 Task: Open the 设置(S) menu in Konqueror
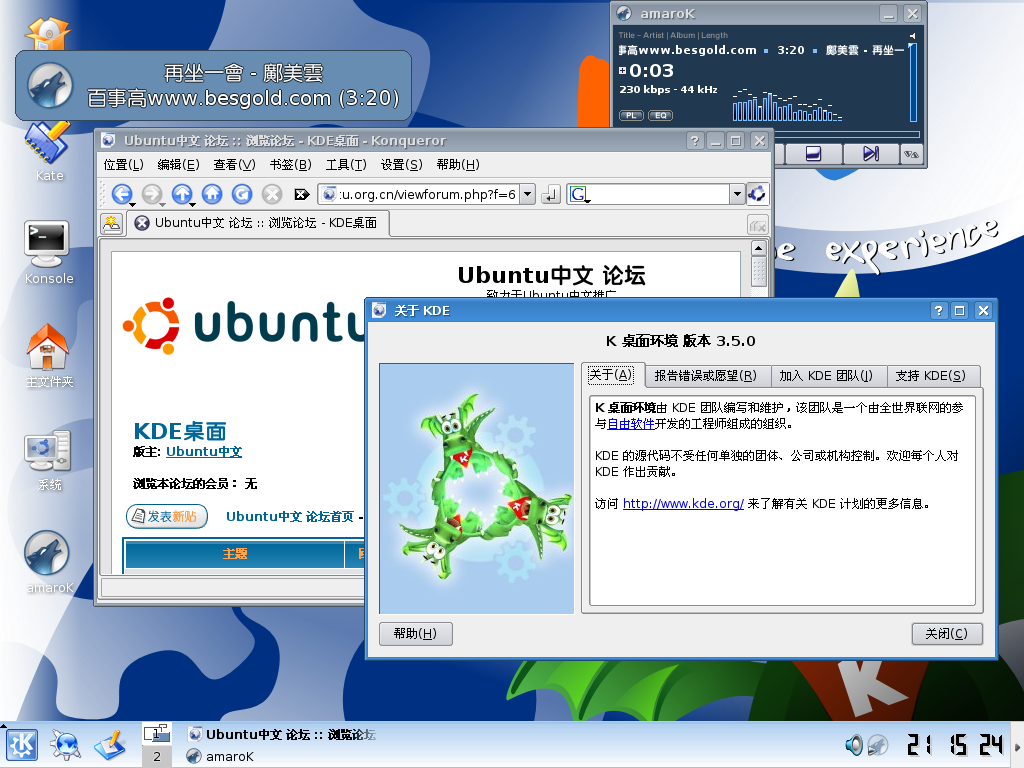[402, 165]
